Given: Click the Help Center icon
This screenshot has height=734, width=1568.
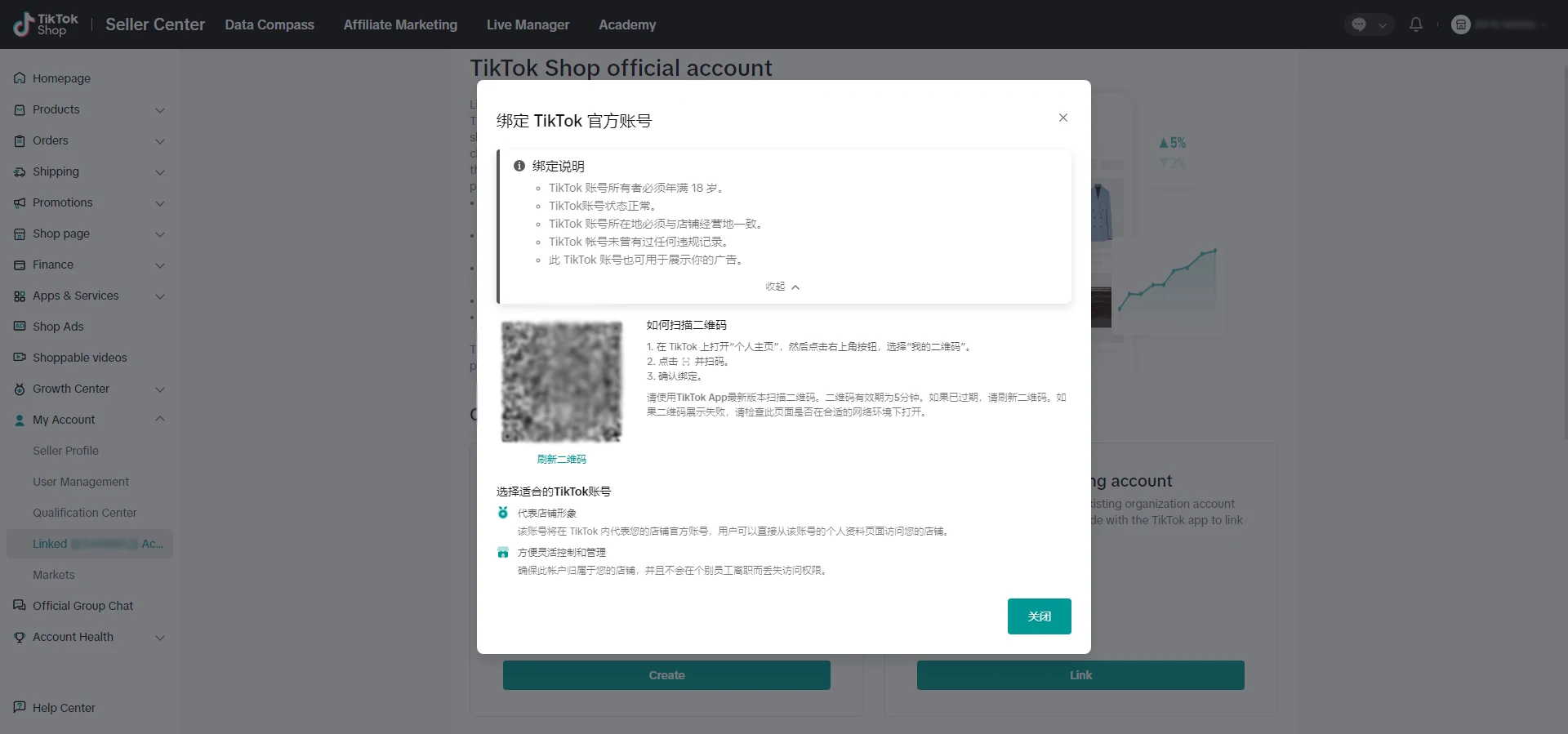Looking at the screenshot, I should point(20,707).
